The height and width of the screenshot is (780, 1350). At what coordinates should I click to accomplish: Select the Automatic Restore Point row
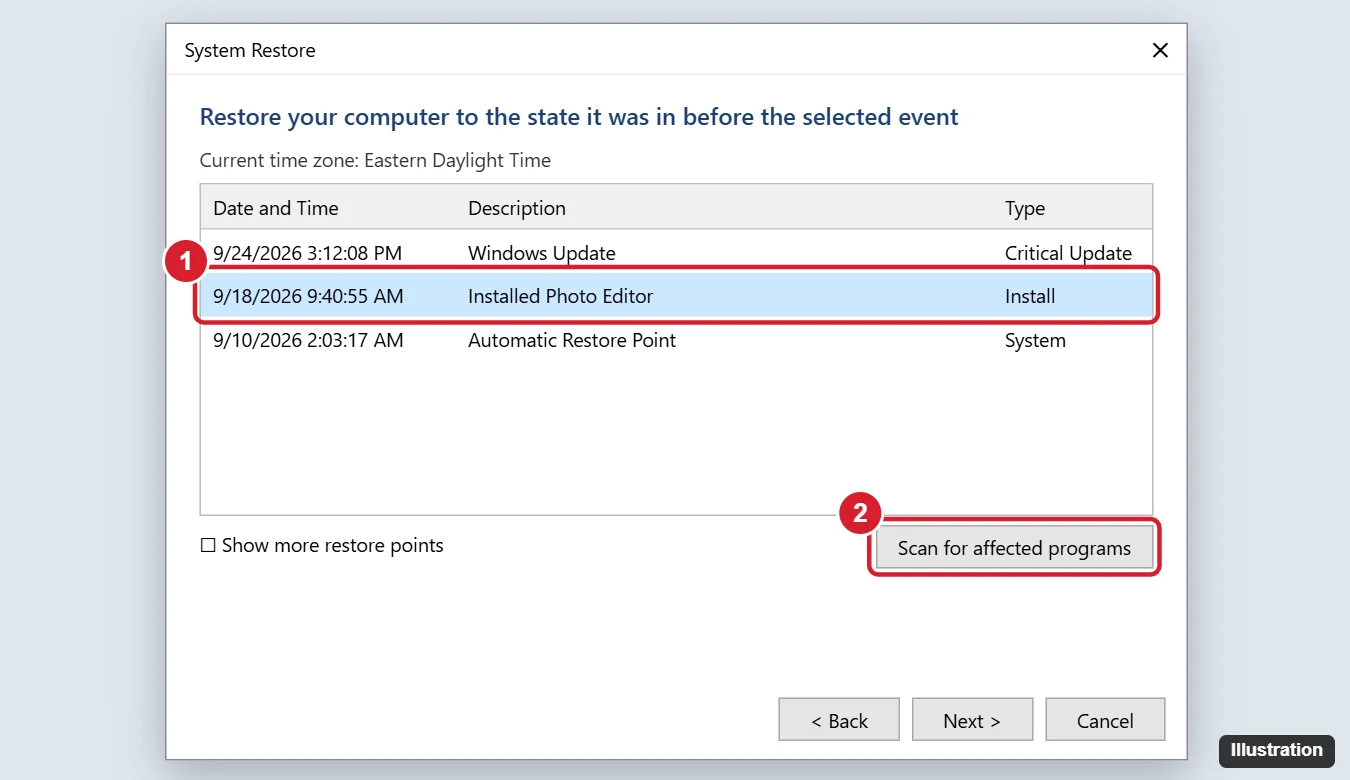676,340
